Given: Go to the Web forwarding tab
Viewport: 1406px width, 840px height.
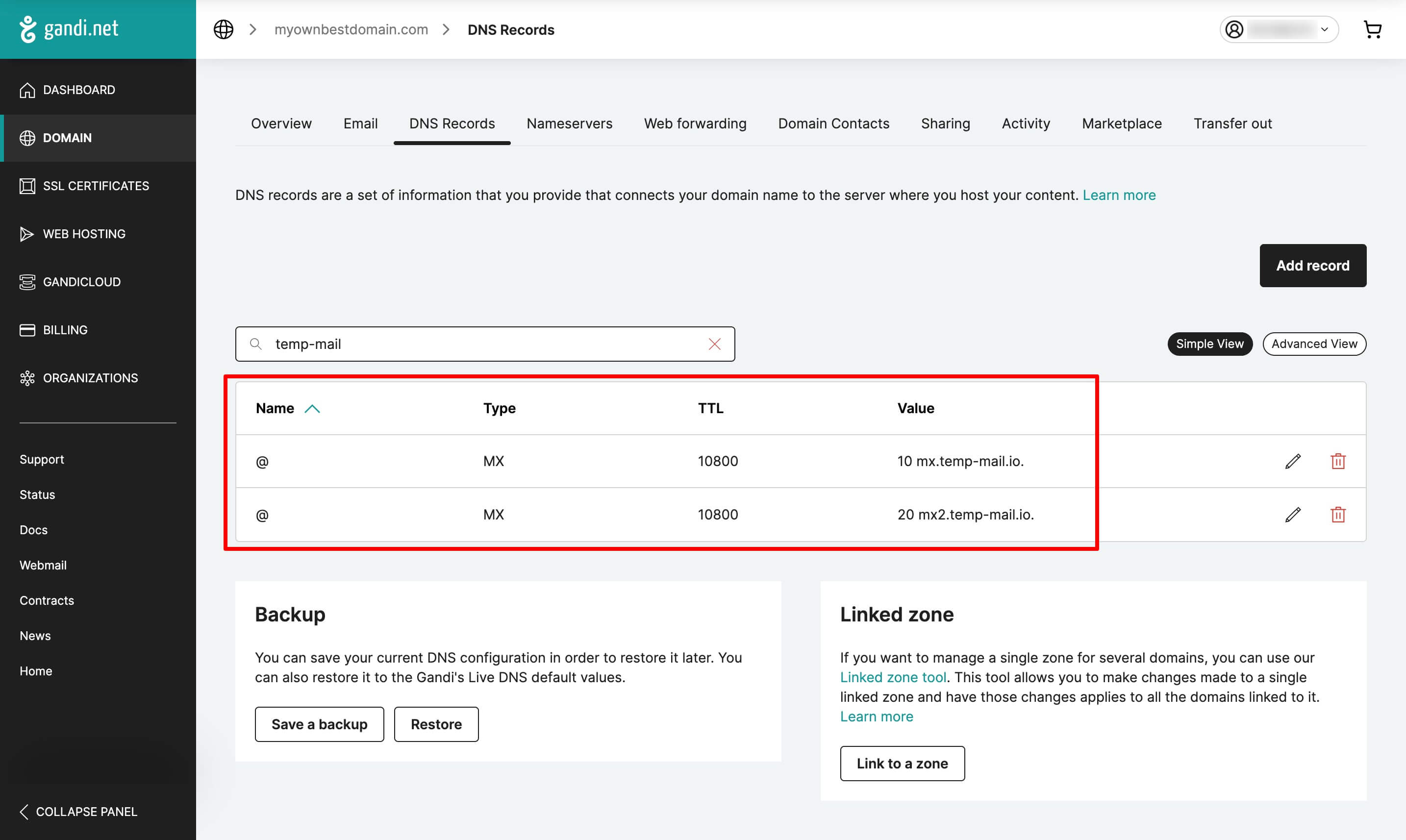Looking at the screenshot, I should click(695, 124).
